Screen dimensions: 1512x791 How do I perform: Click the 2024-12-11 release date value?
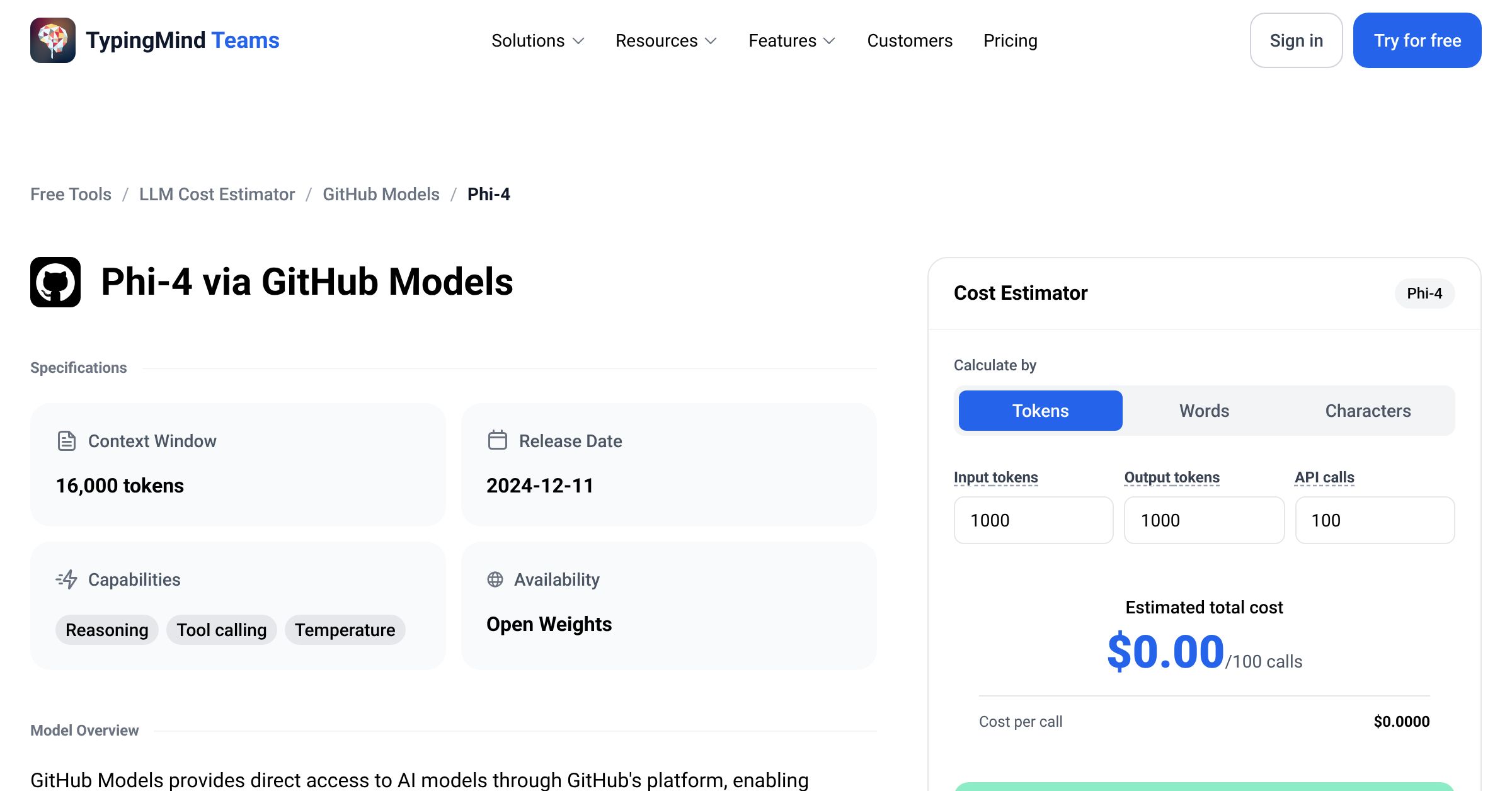coord(540,486)
